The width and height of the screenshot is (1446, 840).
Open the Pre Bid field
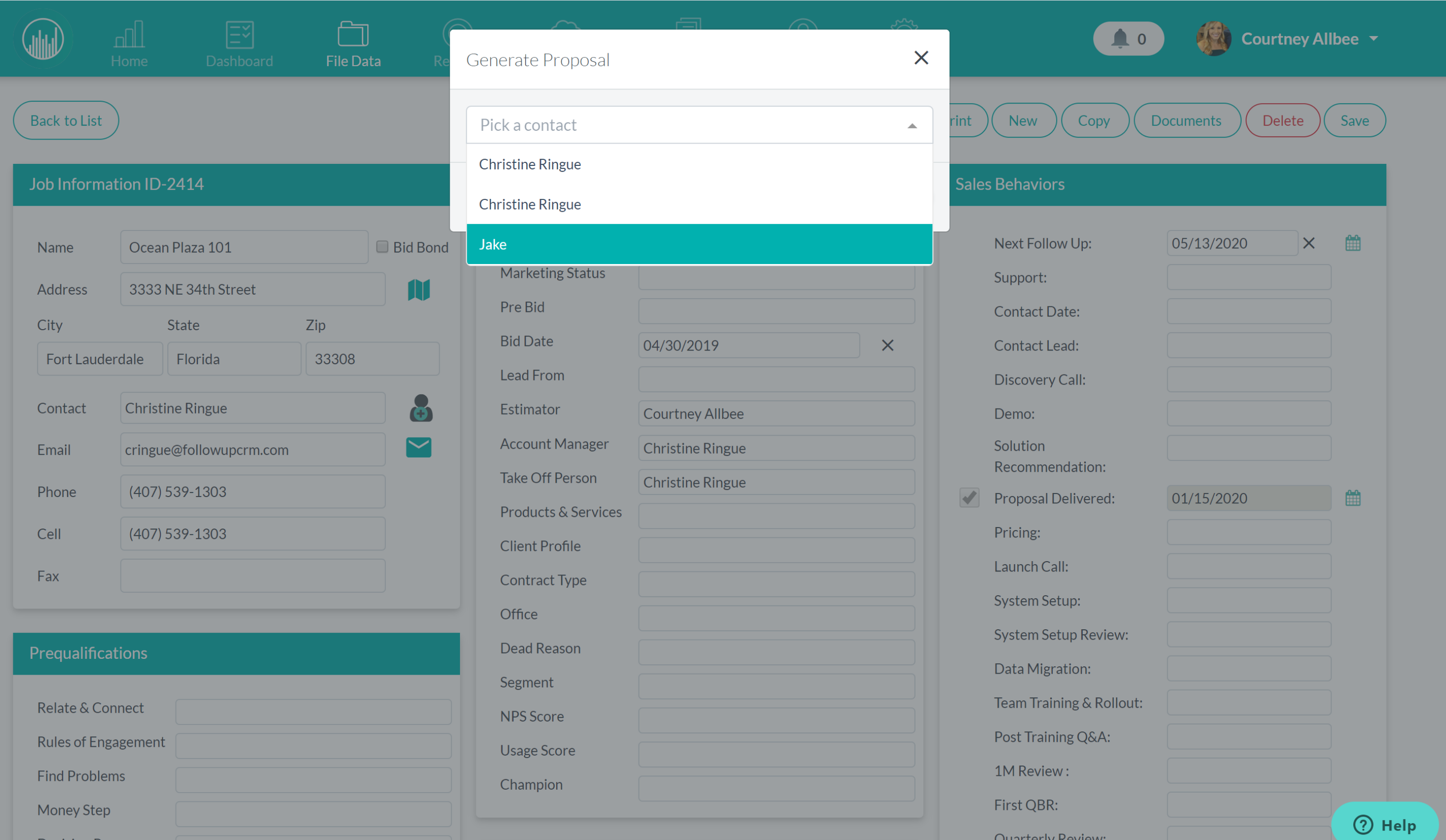click(776, 311)
